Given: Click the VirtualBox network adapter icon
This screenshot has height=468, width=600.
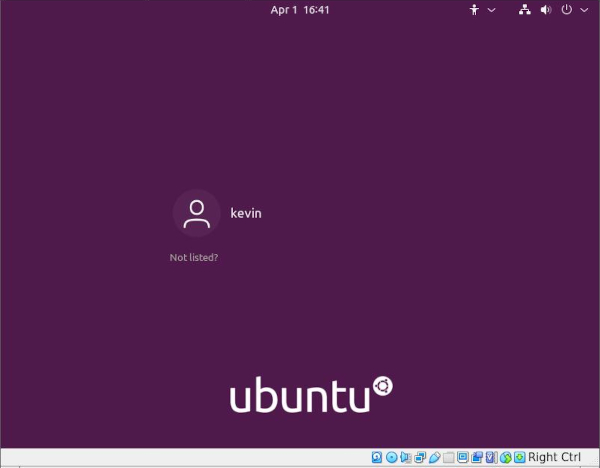Looking at the screenshot, I should tap(420, 458).
